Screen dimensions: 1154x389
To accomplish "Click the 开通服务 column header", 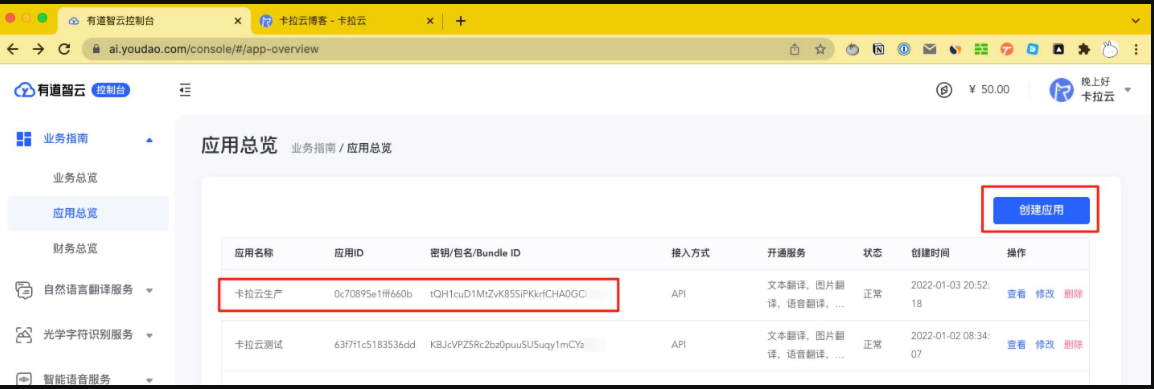I will 786,253.
